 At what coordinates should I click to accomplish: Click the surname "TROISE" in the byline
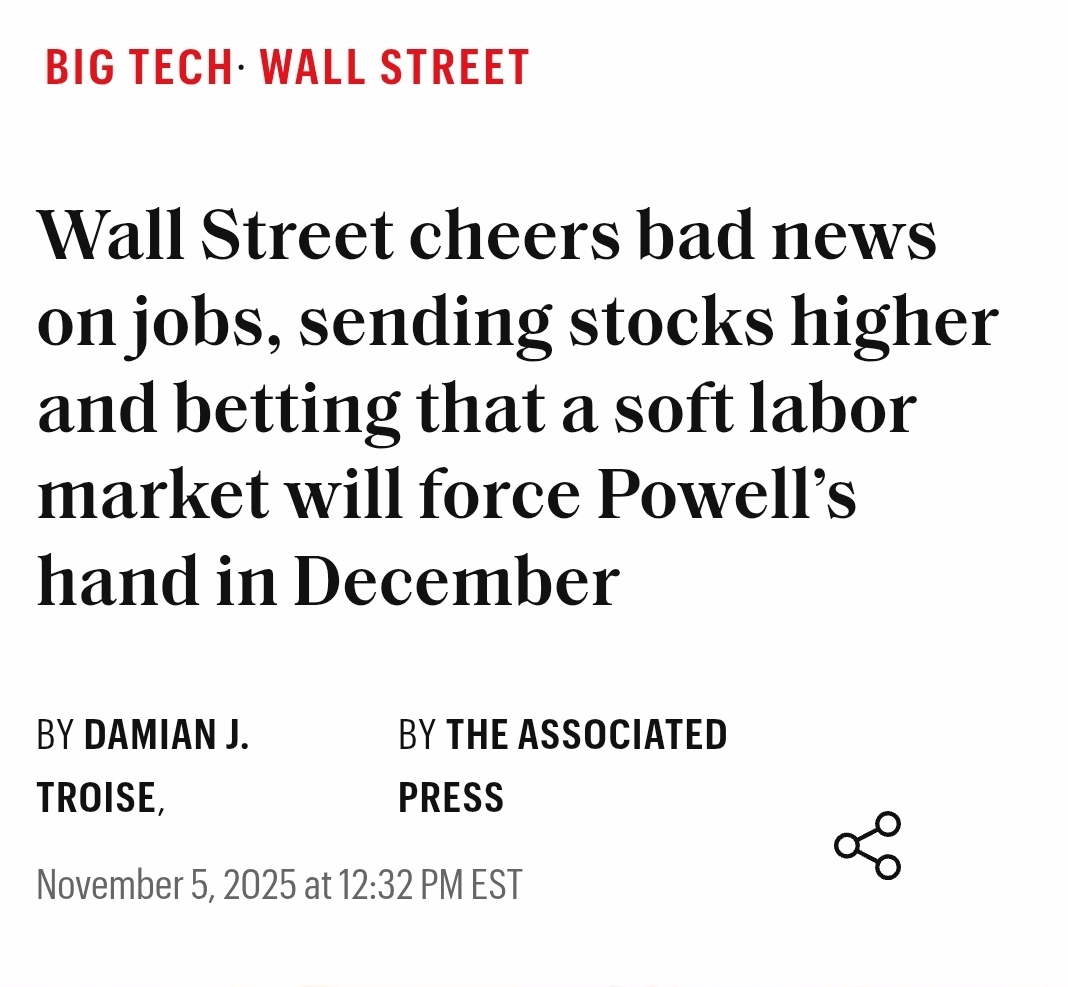pyautogui.click(x=96, y=798)
